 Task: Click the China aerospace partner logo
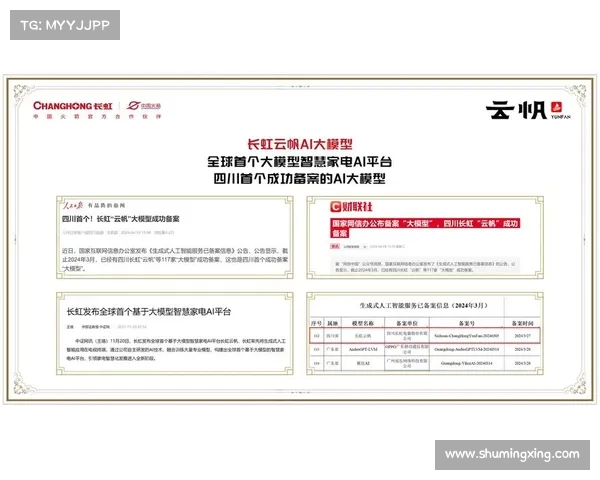click(144, 106)
